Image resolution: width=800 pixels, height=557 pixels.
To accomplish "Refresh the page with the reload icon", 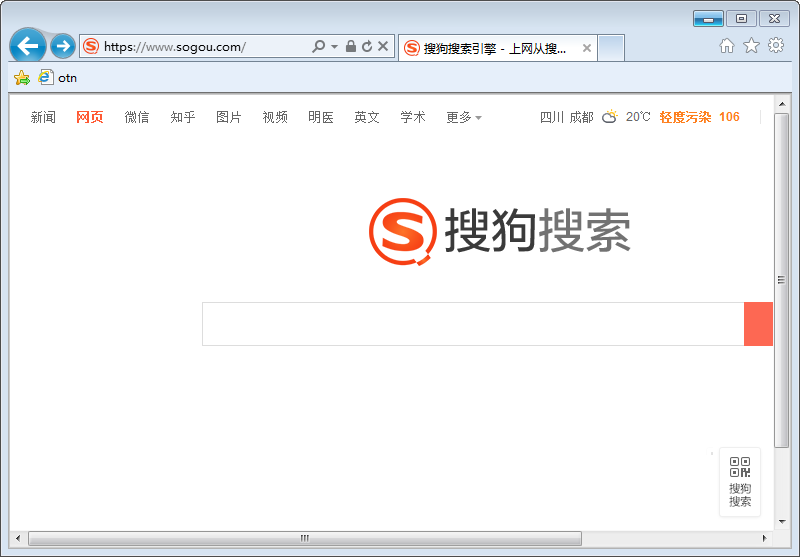I will pos(367,46).
